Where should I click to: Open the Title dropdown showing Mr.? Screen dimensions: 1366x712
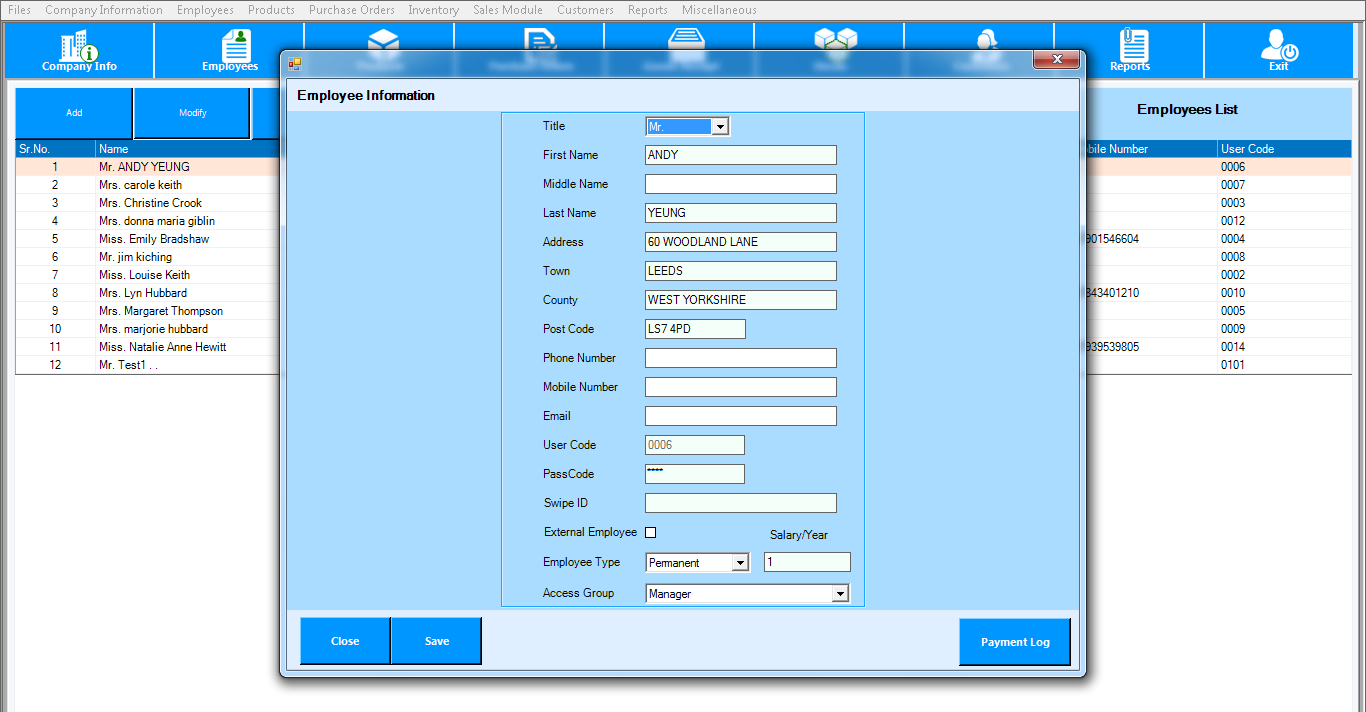(719, 127)
